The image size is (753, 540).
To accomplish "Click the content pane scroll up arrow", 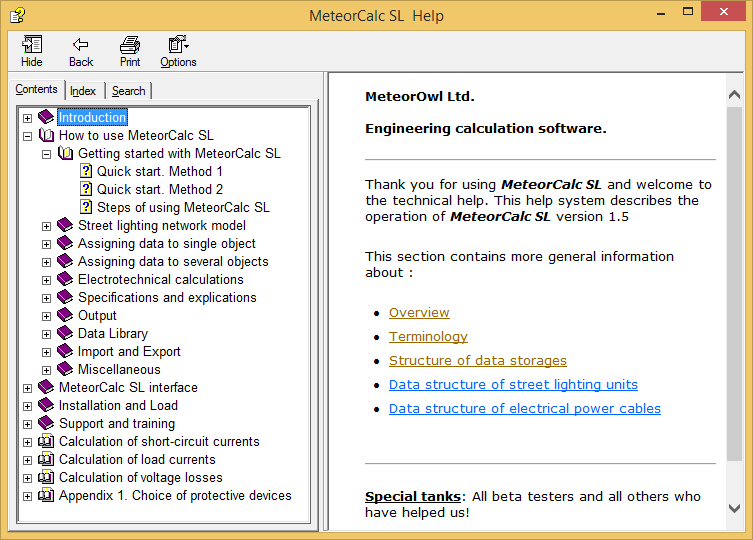I will pyautogui.click(x=734, y=95).
